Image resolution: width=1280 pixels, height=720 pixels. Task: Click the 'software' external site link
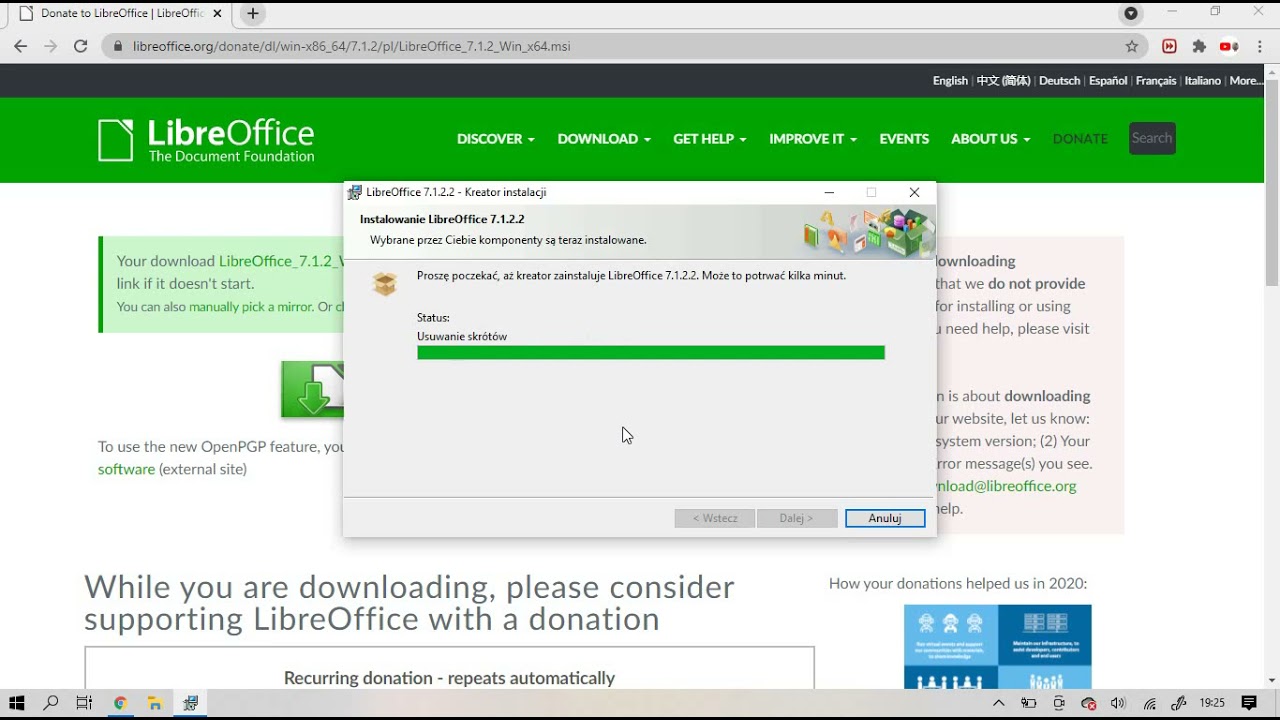point(126,469)
